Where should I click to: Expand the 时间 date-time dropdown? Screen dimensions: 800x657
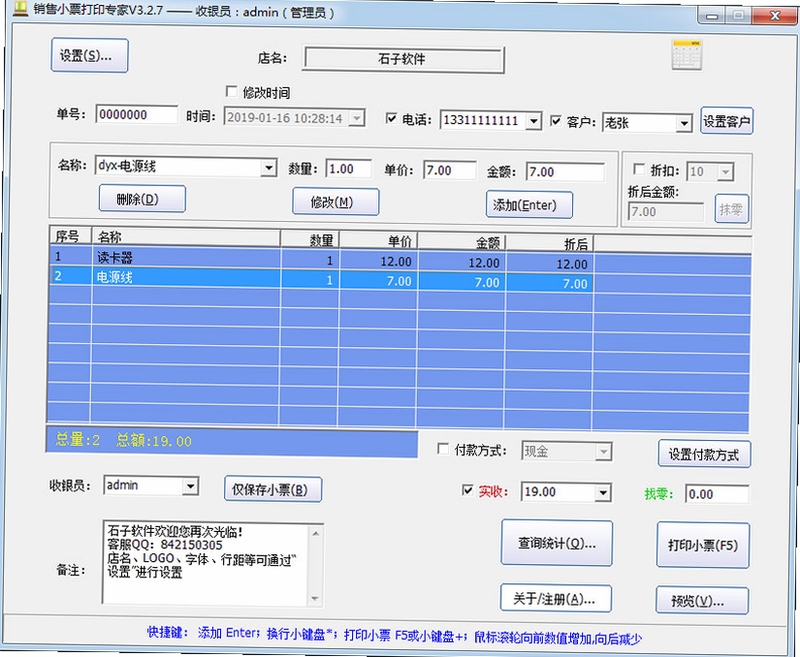(x=357, y=118)
